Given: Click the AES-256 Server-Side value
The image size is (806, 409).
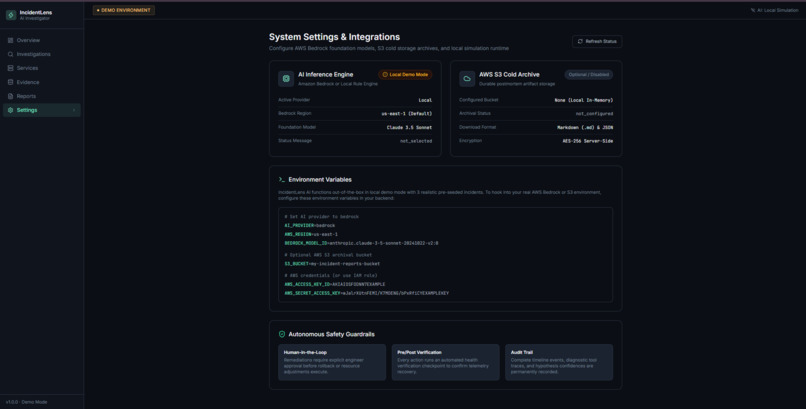Looking at the screenshot, I should 588,141.
